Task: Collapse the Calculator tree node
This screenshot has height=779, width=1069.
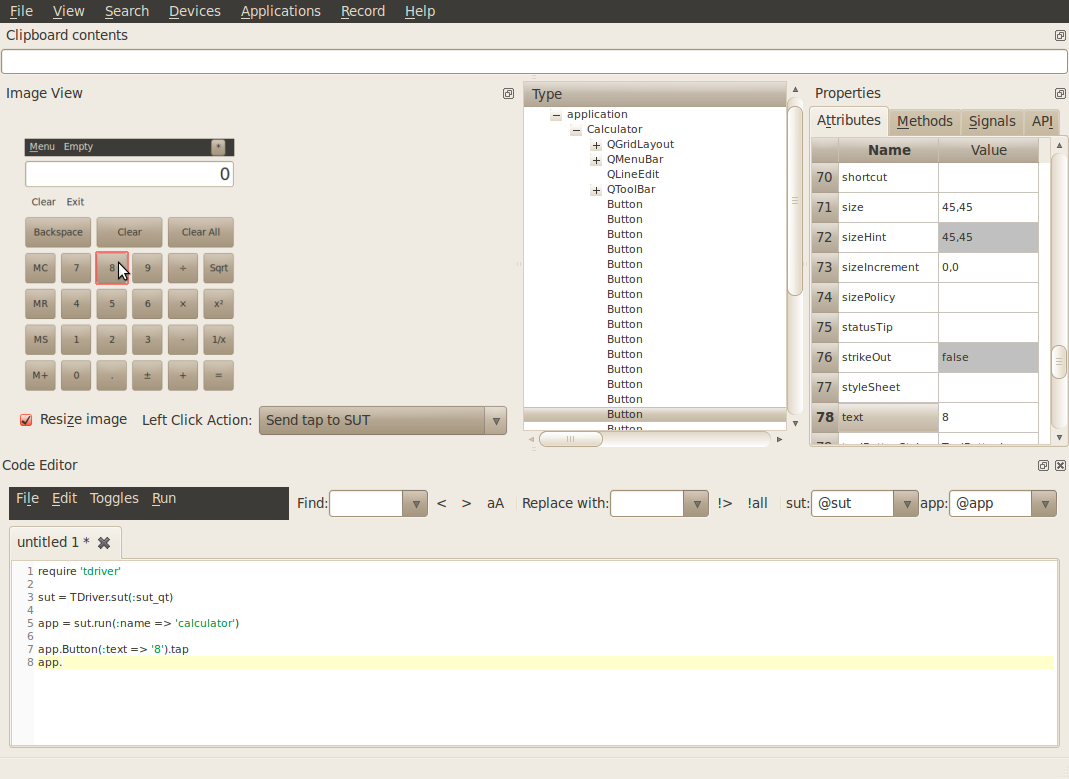Action: (x=576, y=130)
